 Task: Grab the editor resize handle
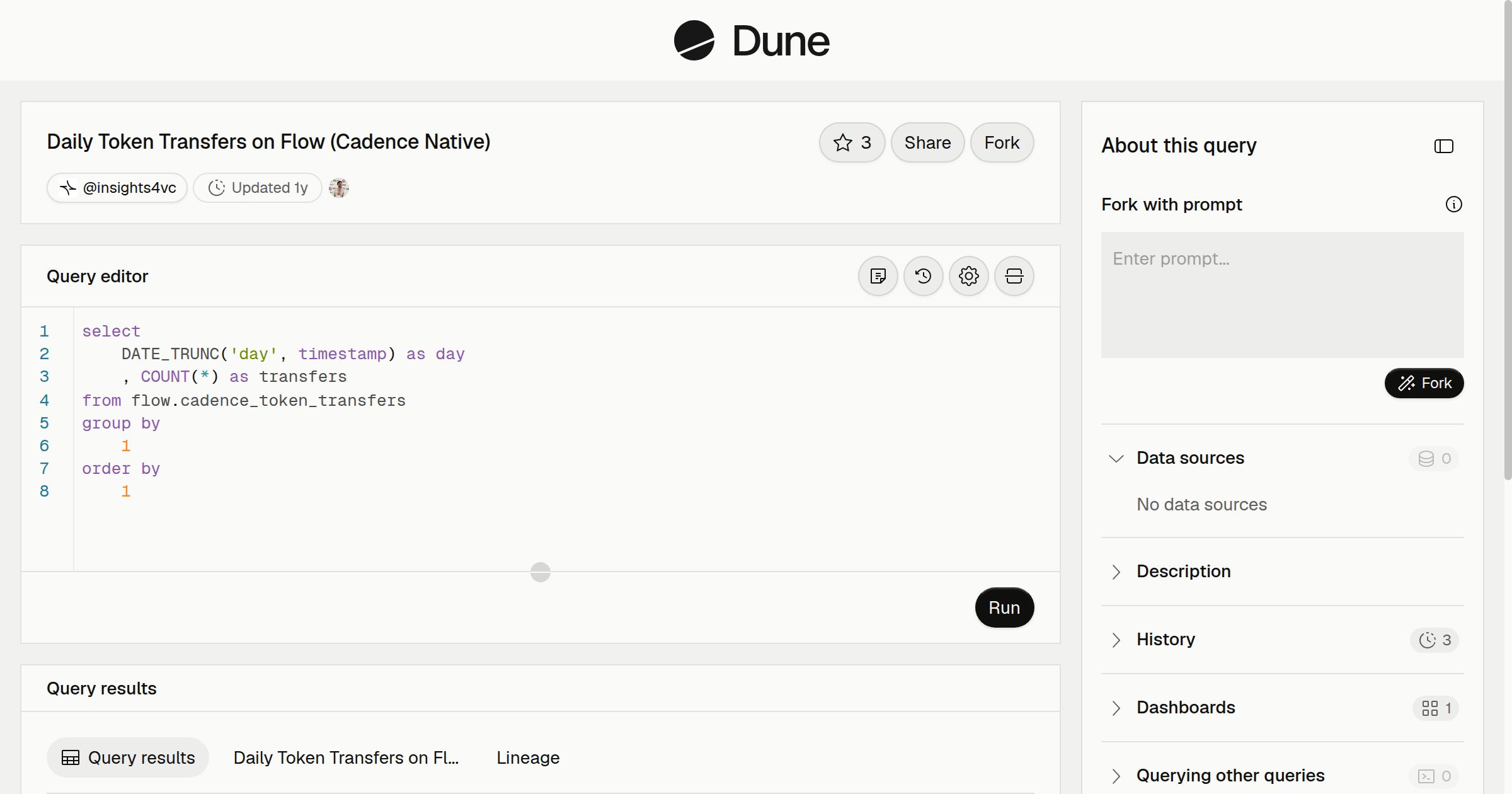pos(541,572)
